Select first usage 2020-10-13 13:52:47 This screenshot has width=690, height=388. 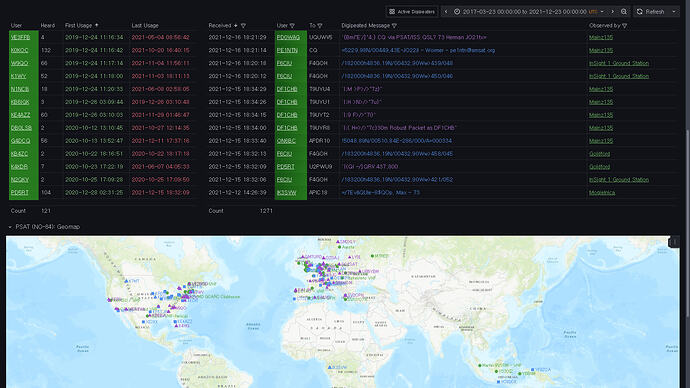click(x=94, y=141)
